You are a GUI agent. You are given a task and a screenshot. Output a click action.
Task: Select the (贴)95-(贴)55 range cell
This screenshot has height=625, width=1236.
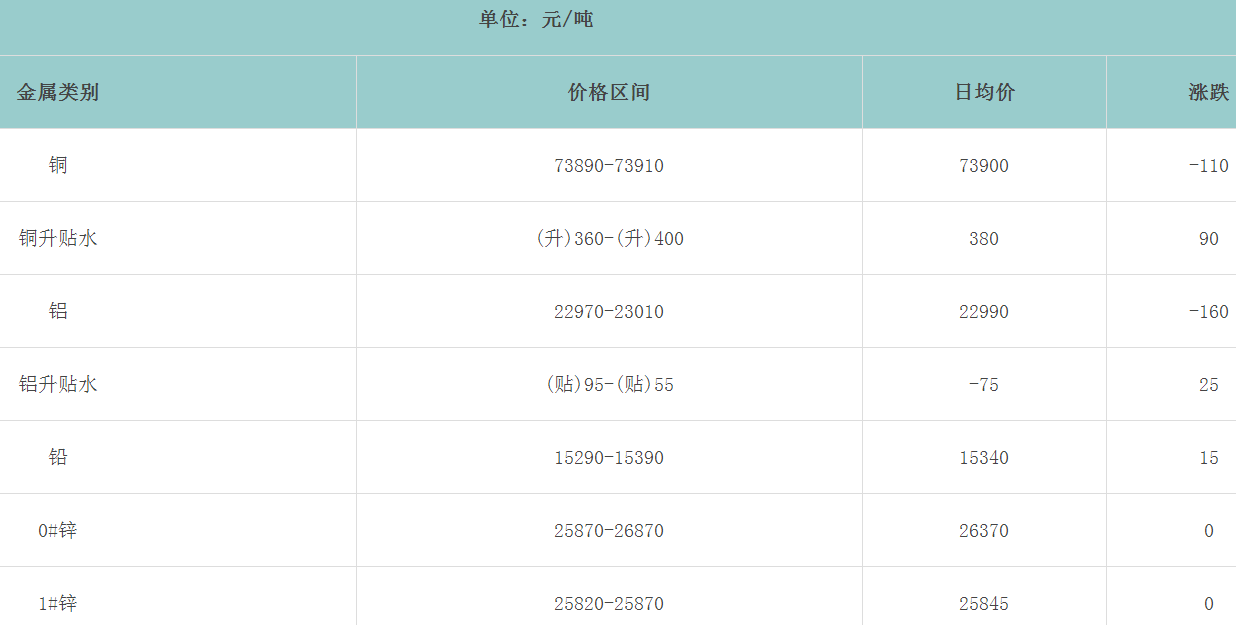[x=609, y=385]
